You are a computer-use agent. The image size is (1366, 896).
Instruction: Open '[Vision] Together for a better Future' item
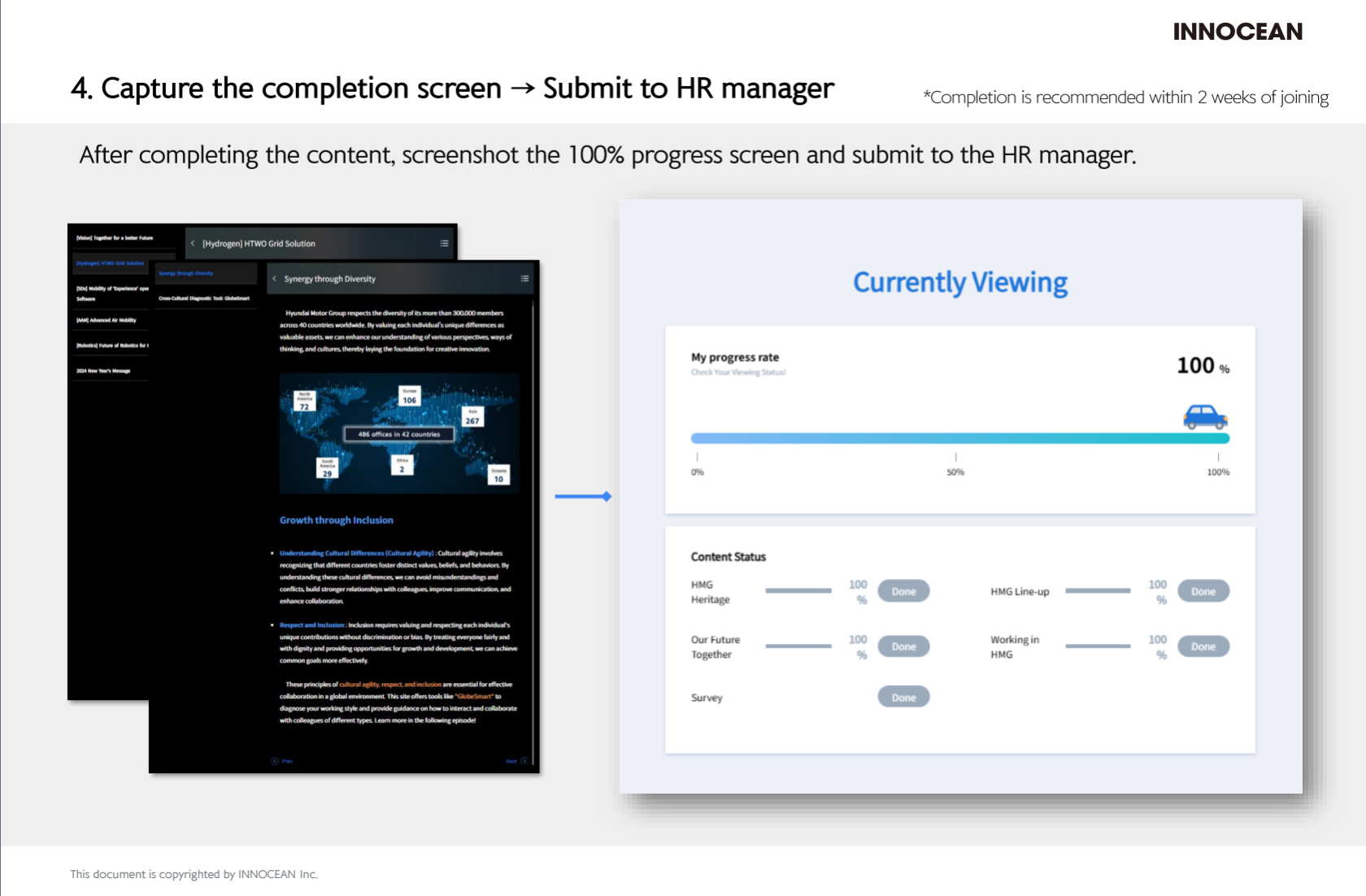(x=115, y=238)
